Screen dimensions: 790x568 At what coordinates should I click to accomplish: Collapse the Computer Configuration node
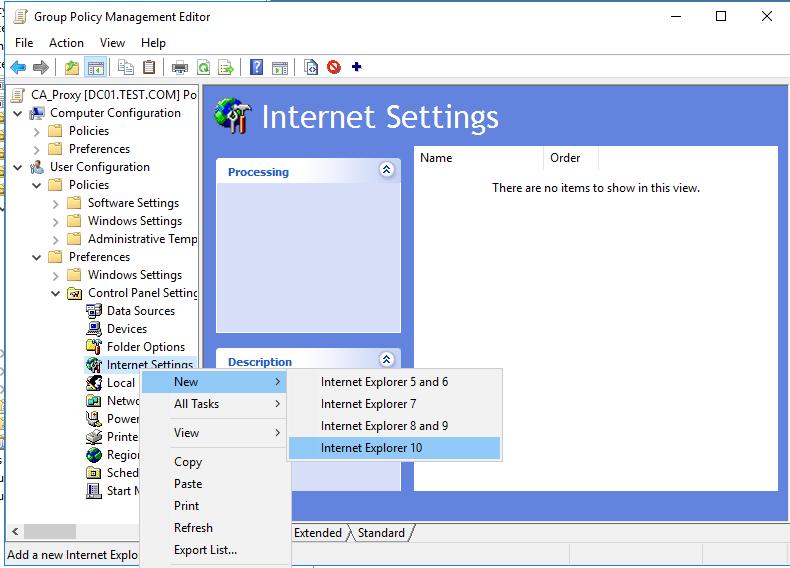point(18,114)
